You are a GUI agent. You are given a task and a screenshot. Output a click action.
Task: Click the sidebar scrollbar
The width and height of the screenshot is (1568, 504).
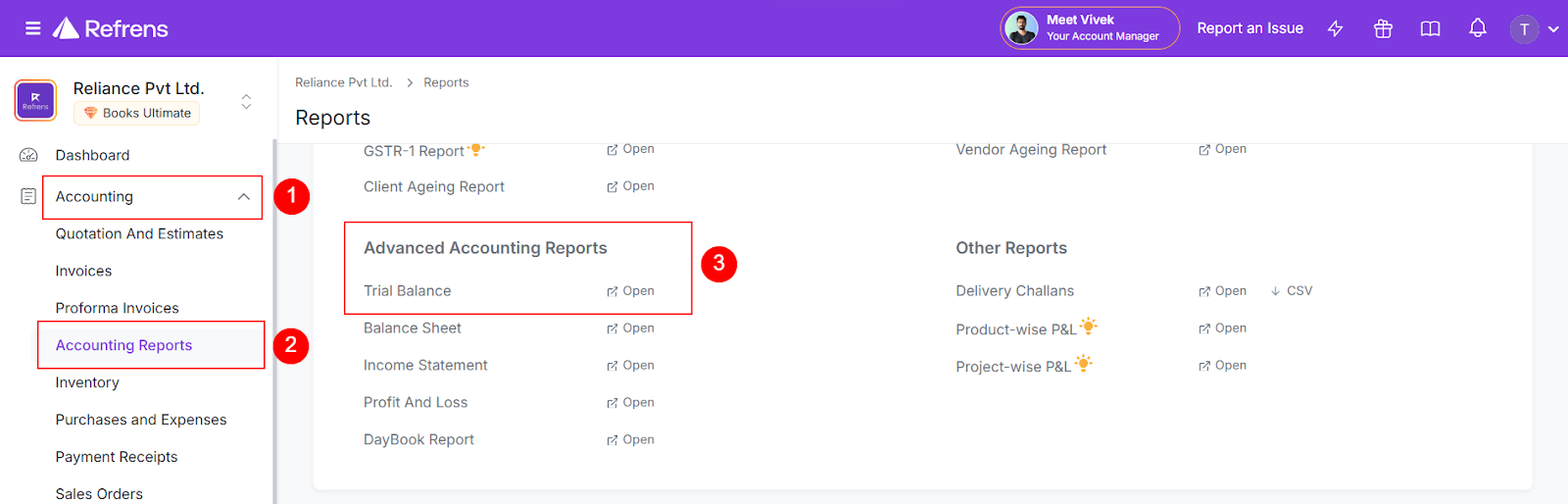pyautogui.click(x=274, y=322)
